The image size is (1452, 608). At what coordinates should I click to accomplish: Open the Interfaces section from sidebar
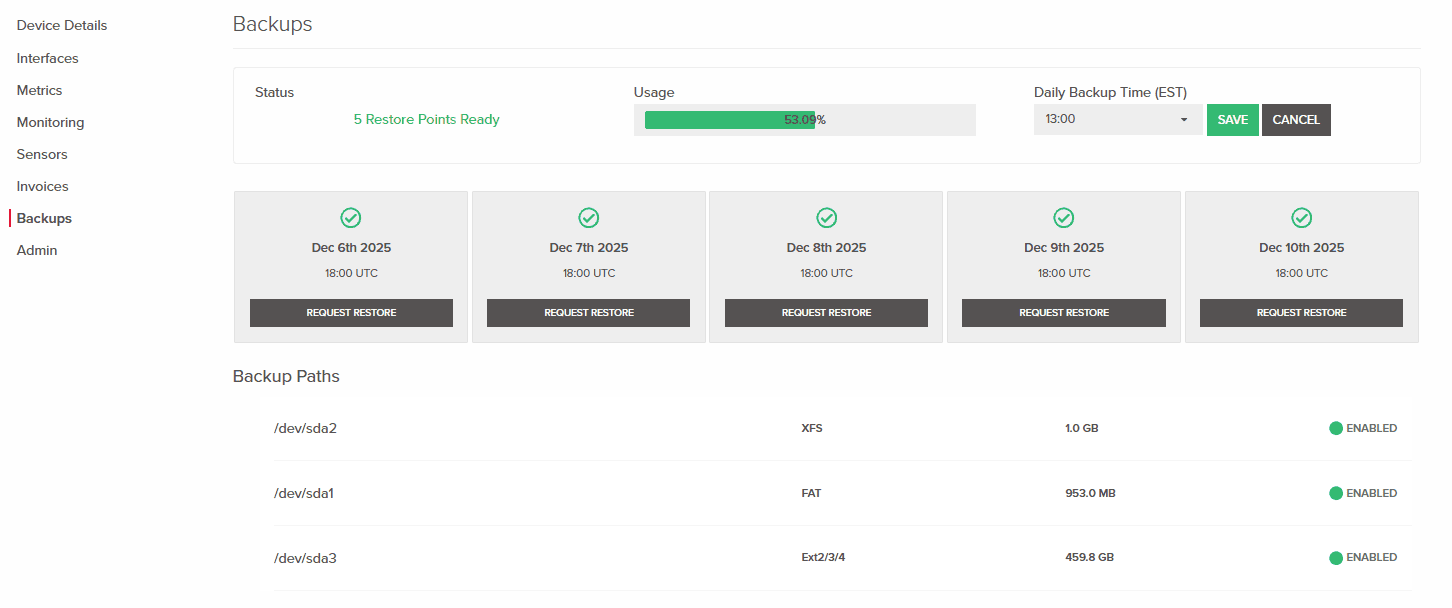coord(47,58)
